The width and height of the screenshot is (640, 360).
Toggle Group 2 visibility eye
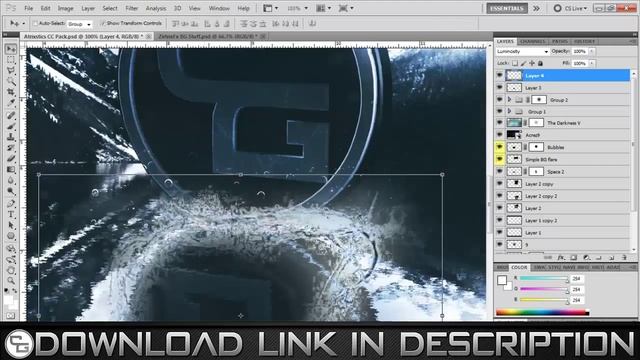pos(500,99)
